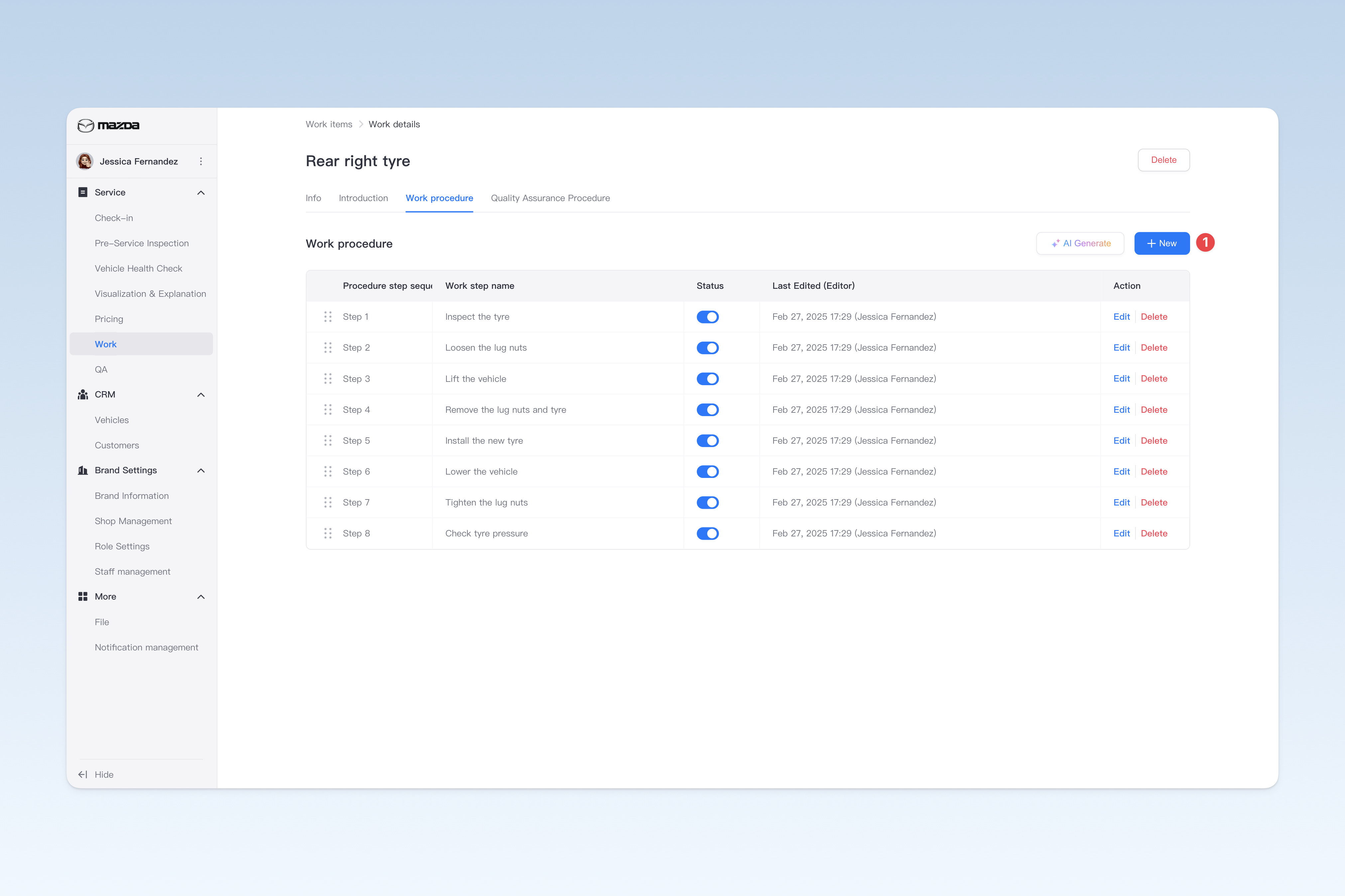Collapse the Service section chevron

[201, 192]
